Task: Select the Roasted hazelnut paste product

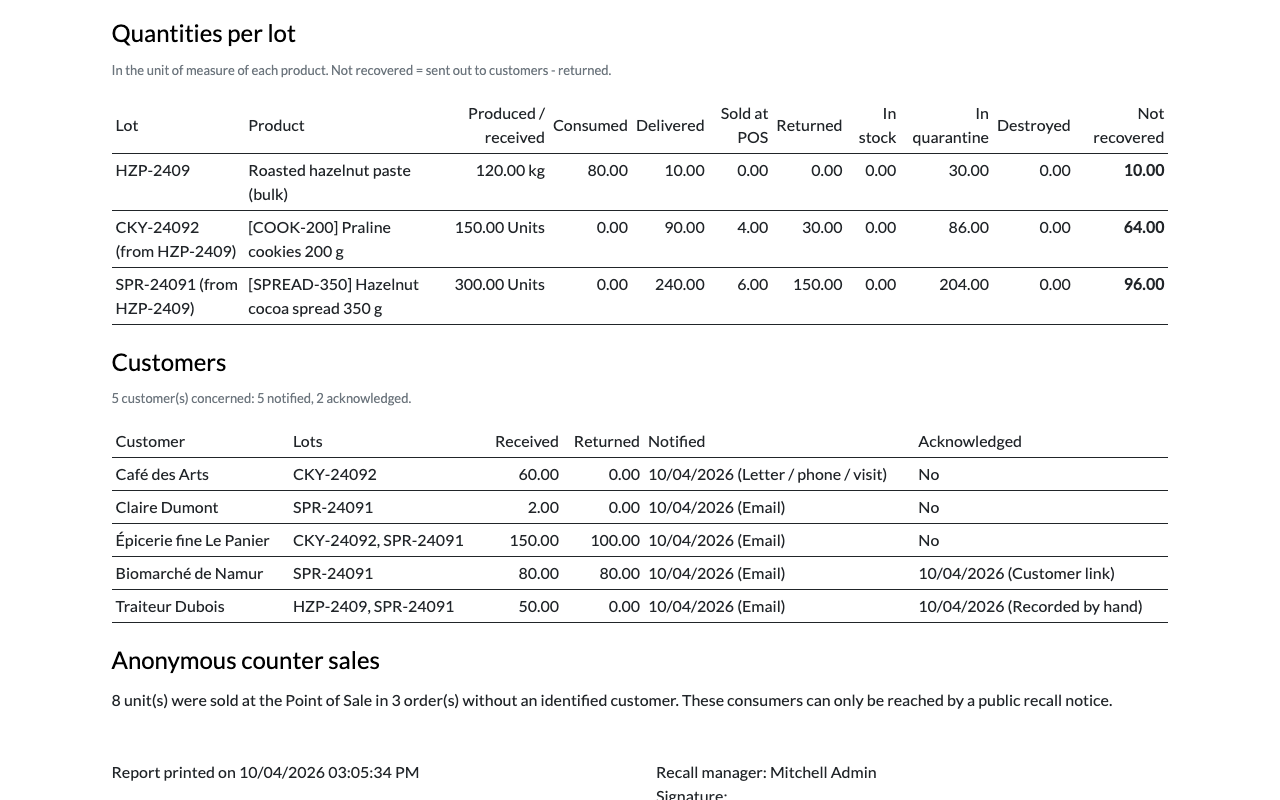Action: click(x=329, y=182)
